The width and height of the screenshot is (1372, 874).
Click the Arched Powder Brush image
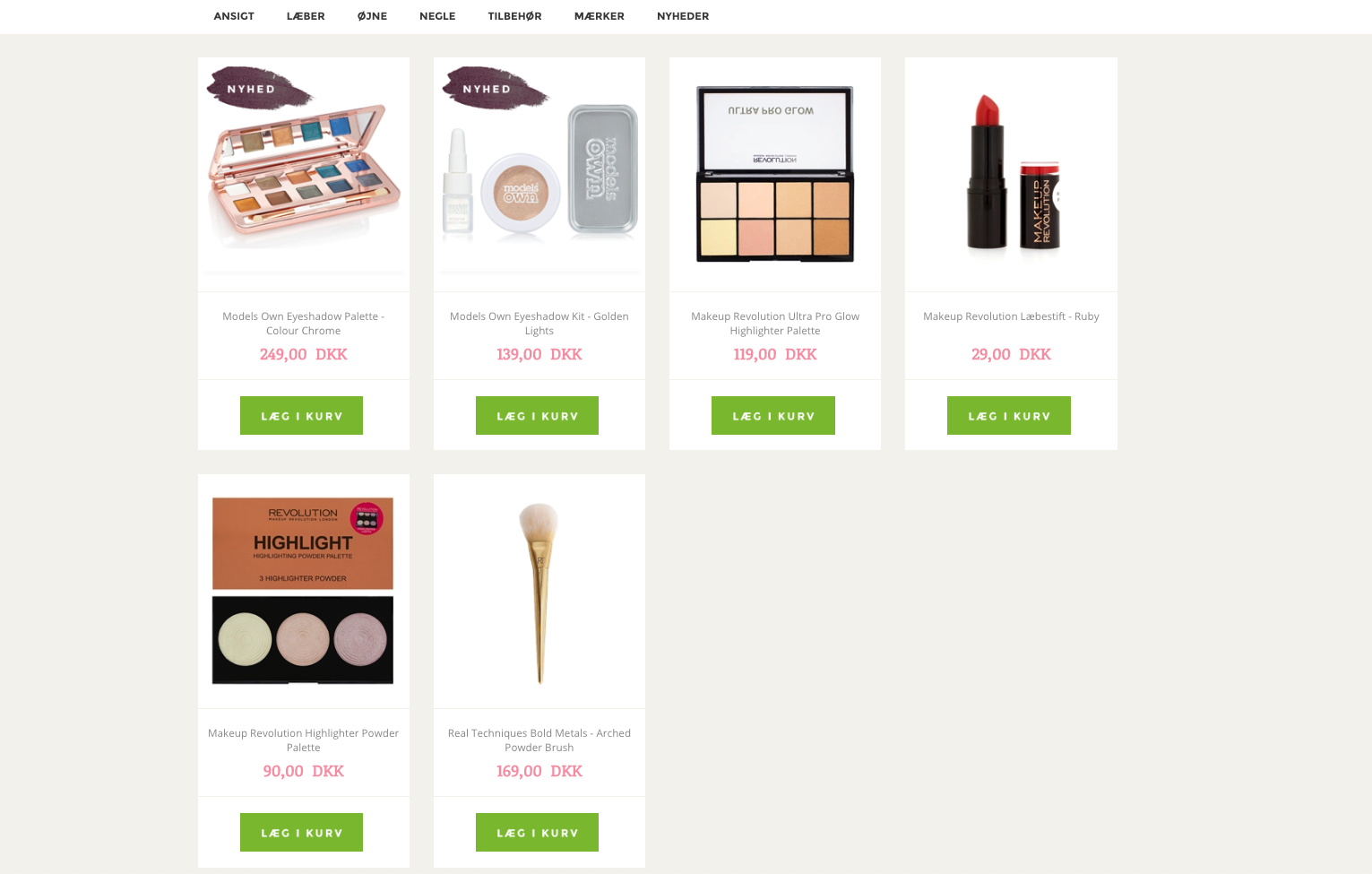pos(539,591)
